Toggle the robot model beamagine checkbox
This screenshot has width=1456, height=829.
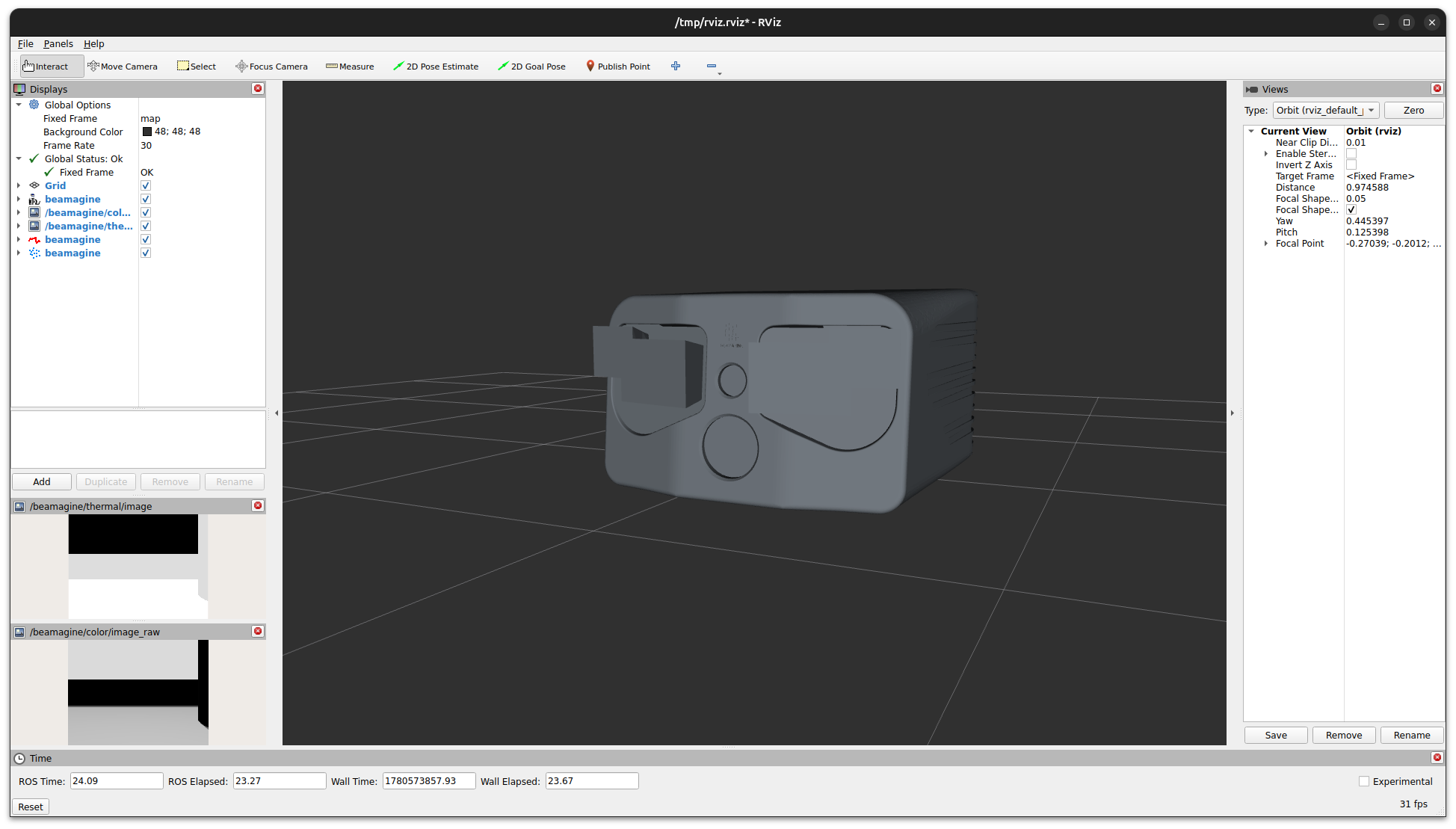point(146,199)
